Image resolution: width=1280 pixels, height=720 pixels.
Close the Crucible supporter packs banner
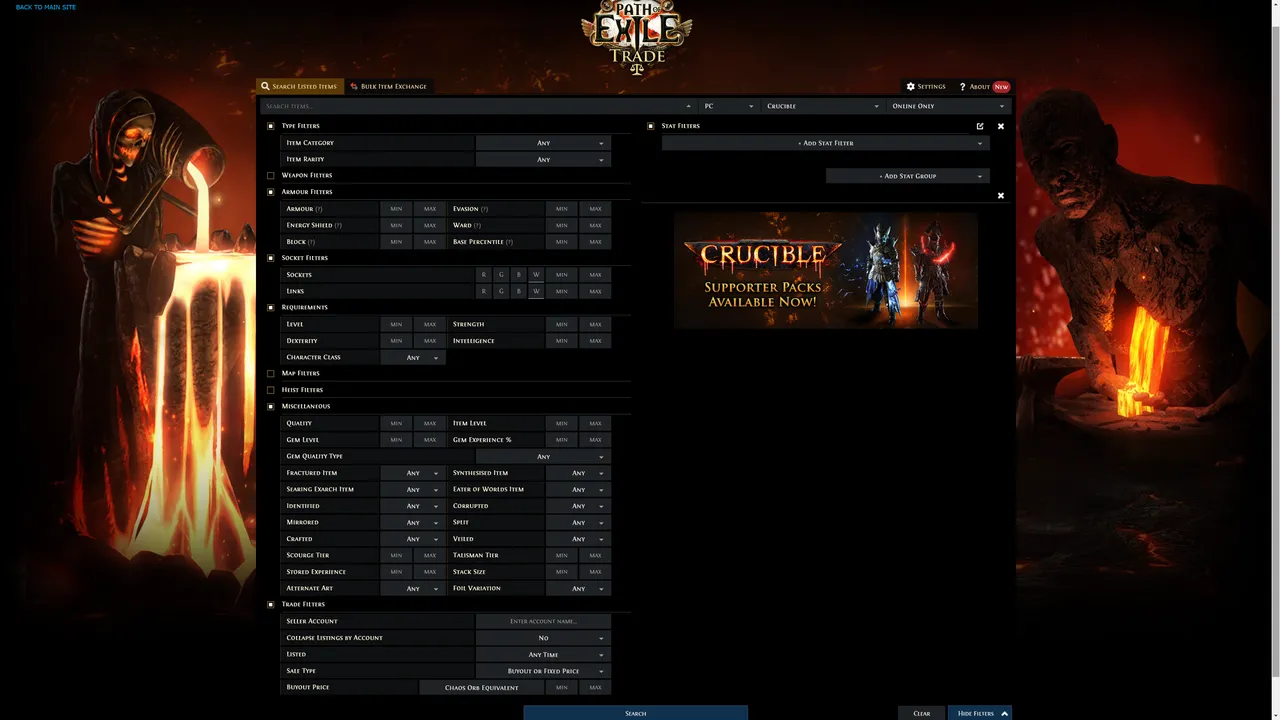1001,195
